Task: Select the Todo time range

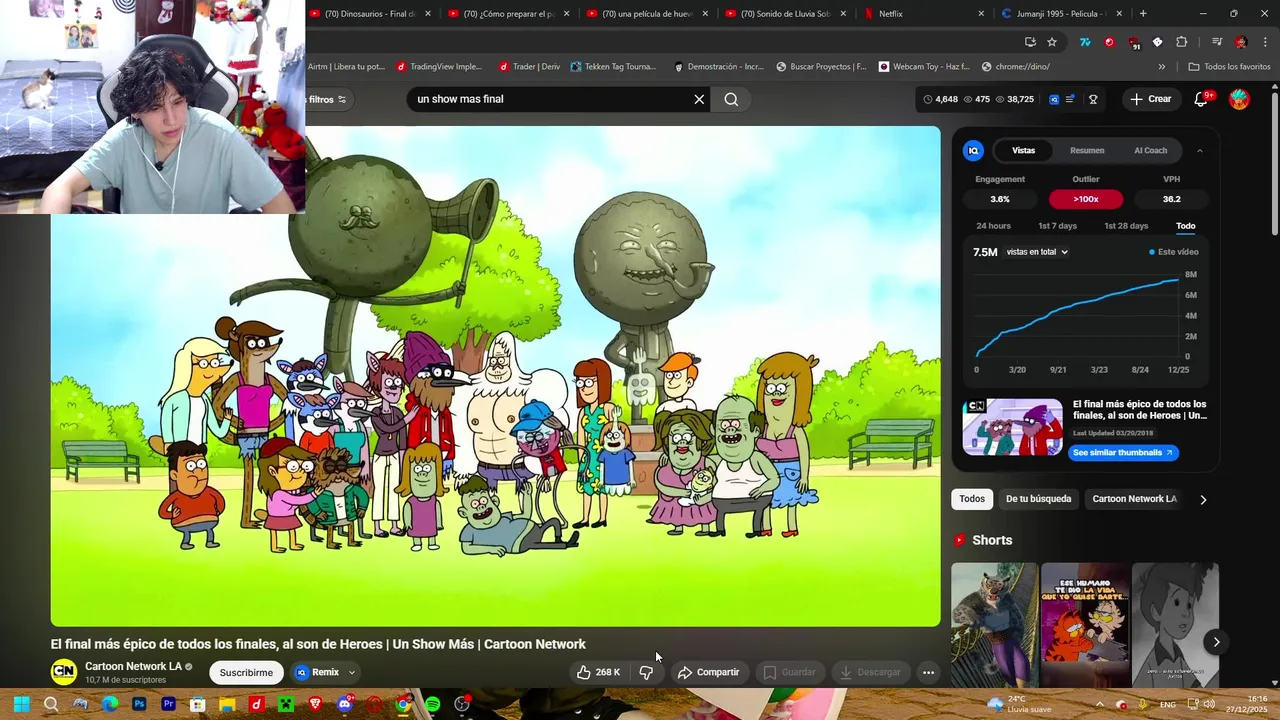Action: (1185, 226)
